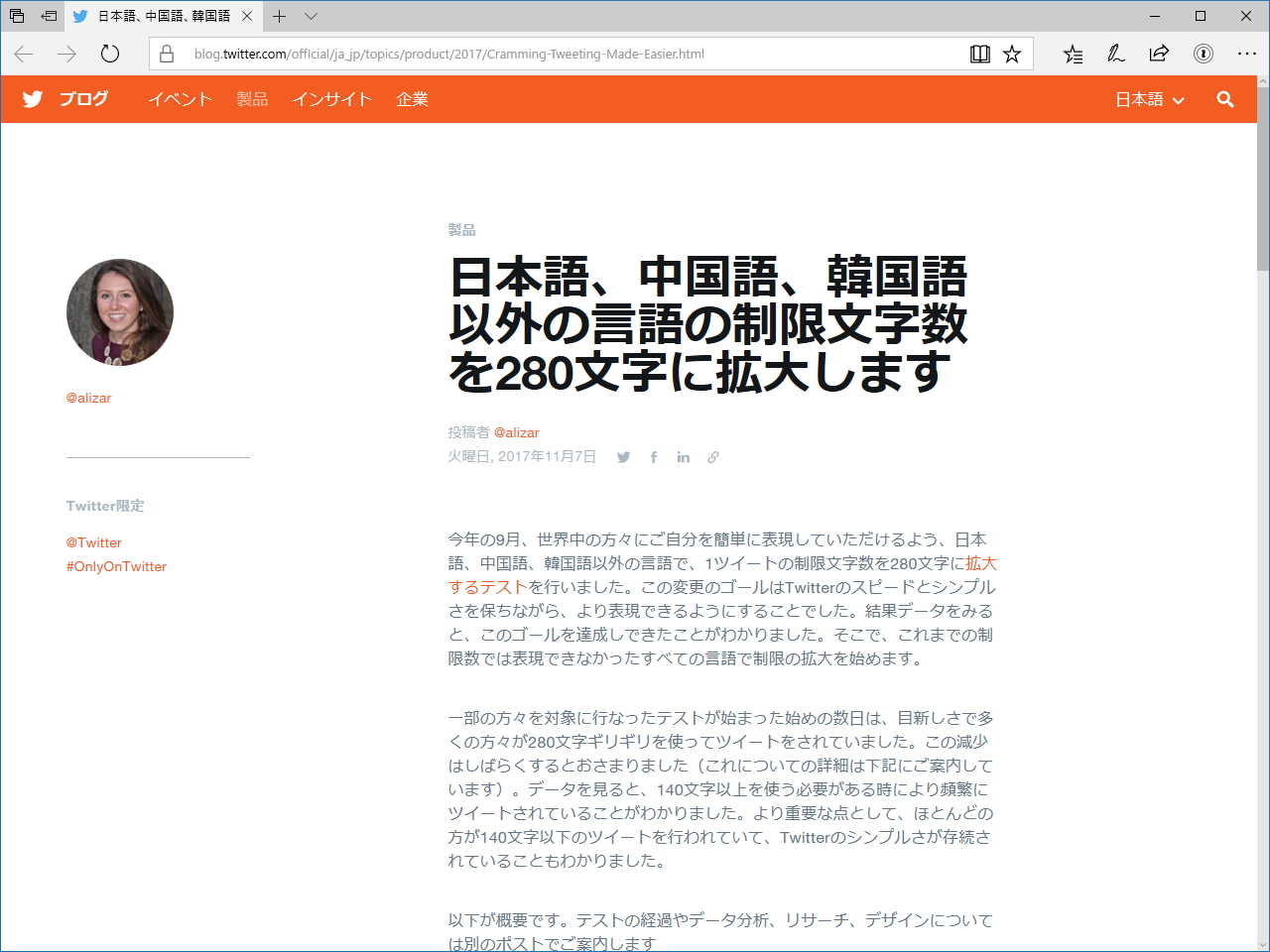1270x952 pixels.
Task: Share the post using the Facebook icon
Action: click(x=653, y=457)
